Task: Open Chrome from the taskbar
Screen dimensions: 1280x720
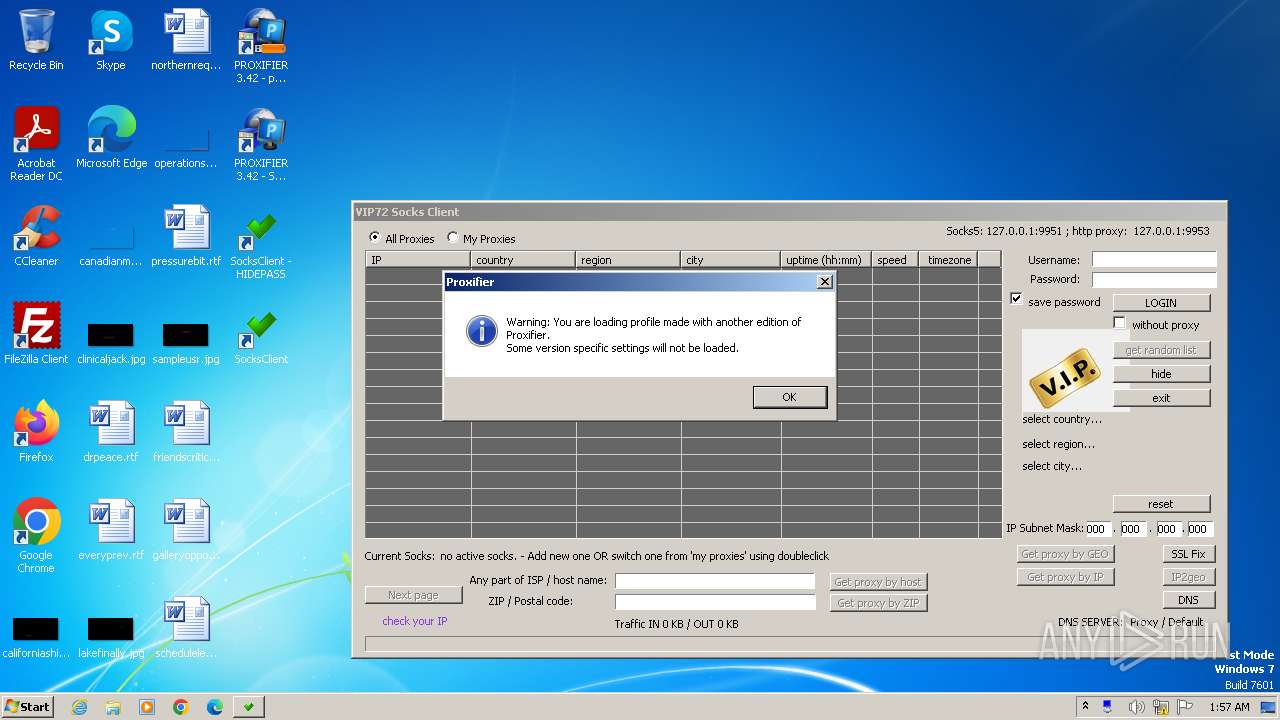Action: pos(181,707)
